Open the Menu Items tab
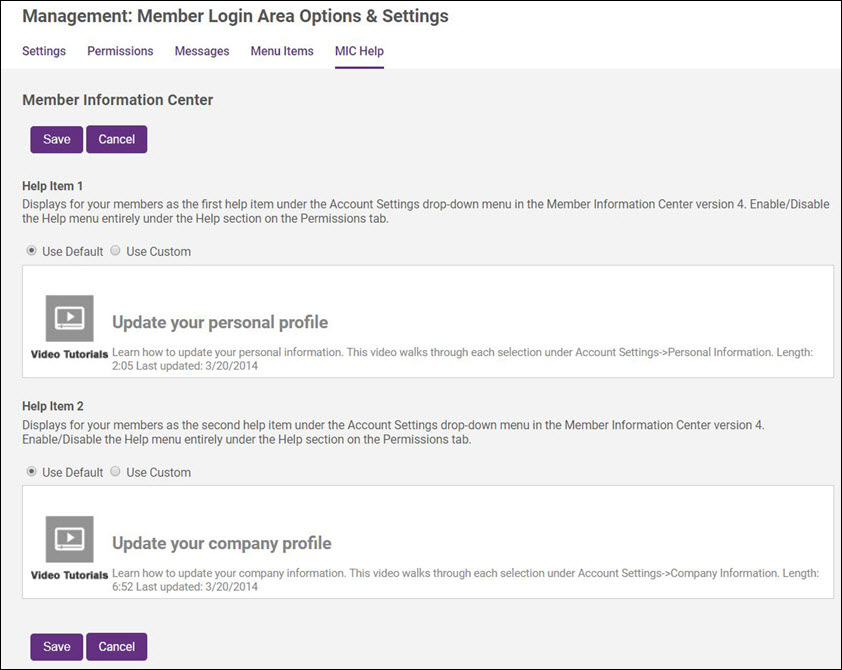The width and height of the screenshot is (842, 670). click(x=282, y=51)
